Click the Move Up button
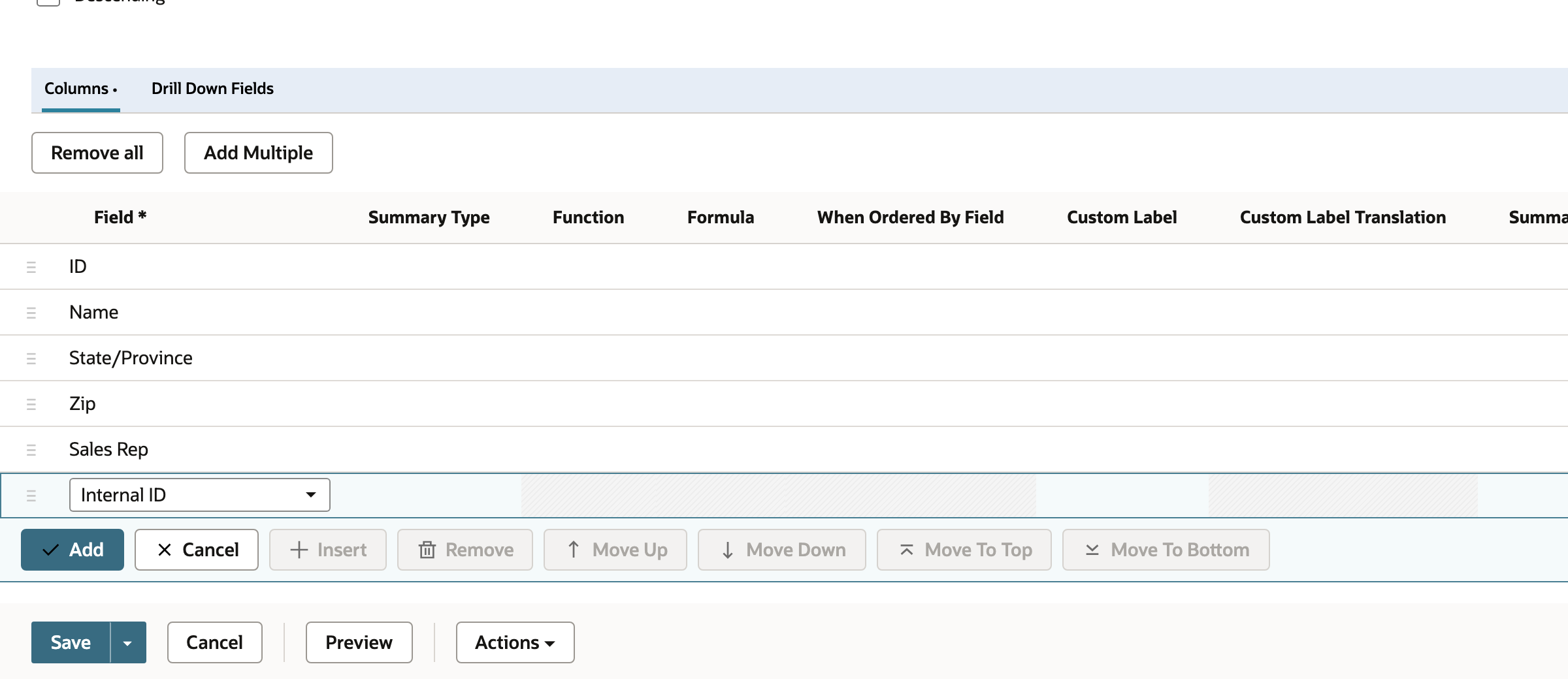 tap(615, 550)
